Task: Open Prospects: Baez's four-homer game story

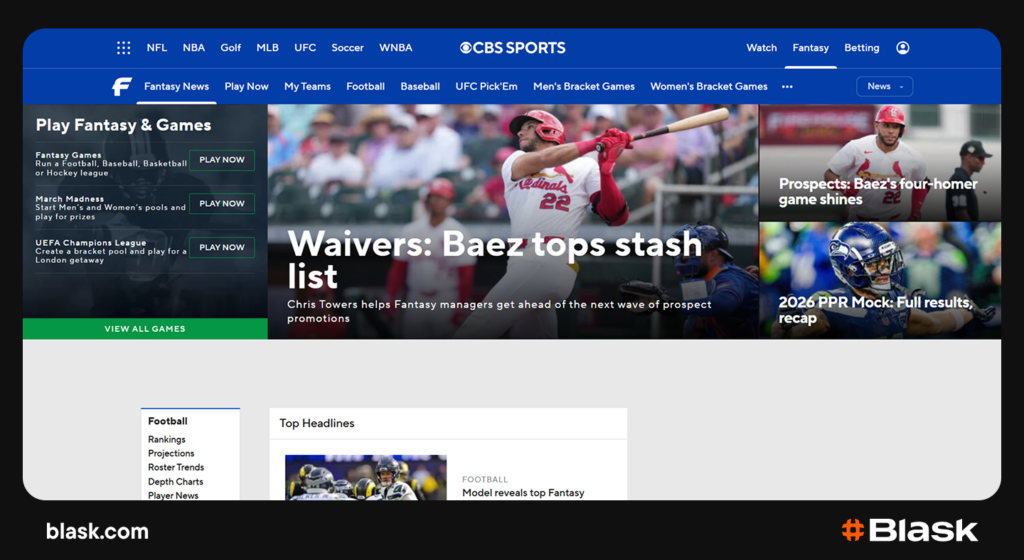Action: pyautogui.click(x=878, y=191)
